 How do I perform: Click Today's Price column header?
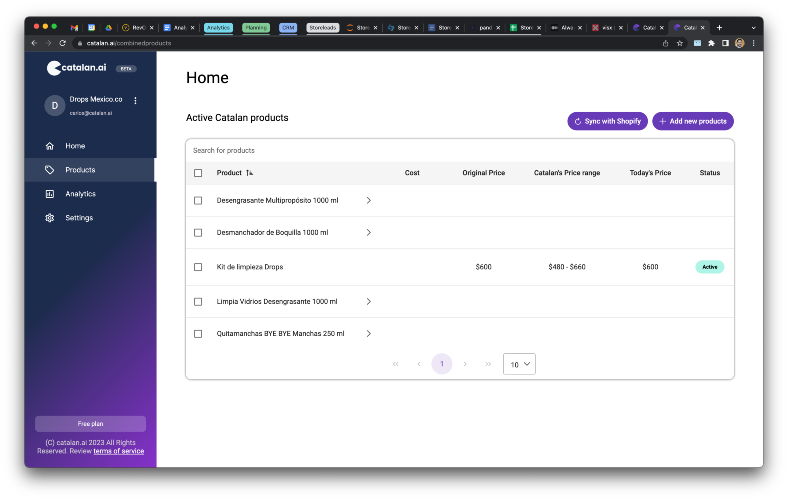pyautogui.click(x=650, y=173)
